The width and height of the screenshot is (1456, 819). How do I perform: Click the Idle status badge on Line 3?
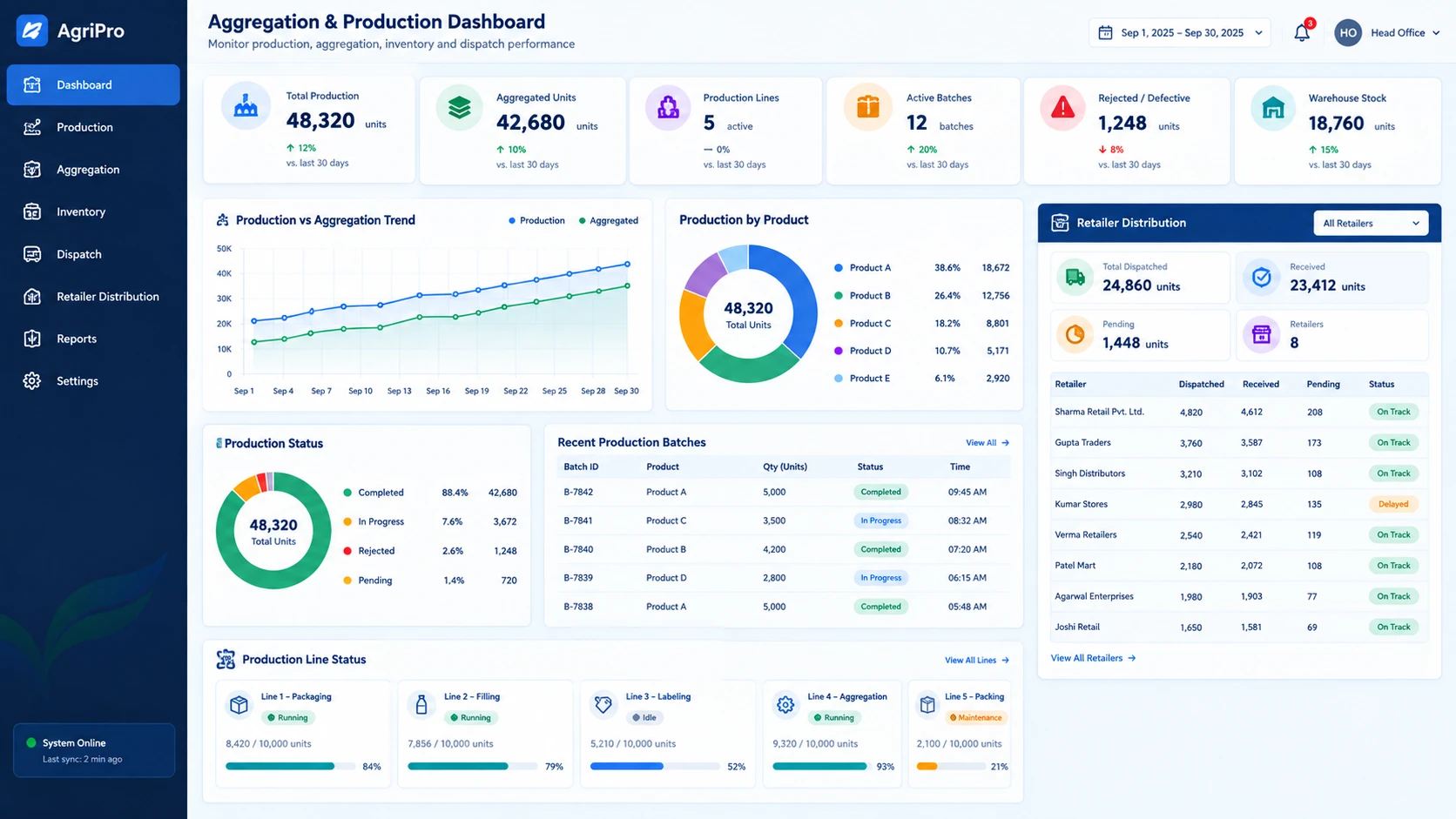(x=644, y=718)
